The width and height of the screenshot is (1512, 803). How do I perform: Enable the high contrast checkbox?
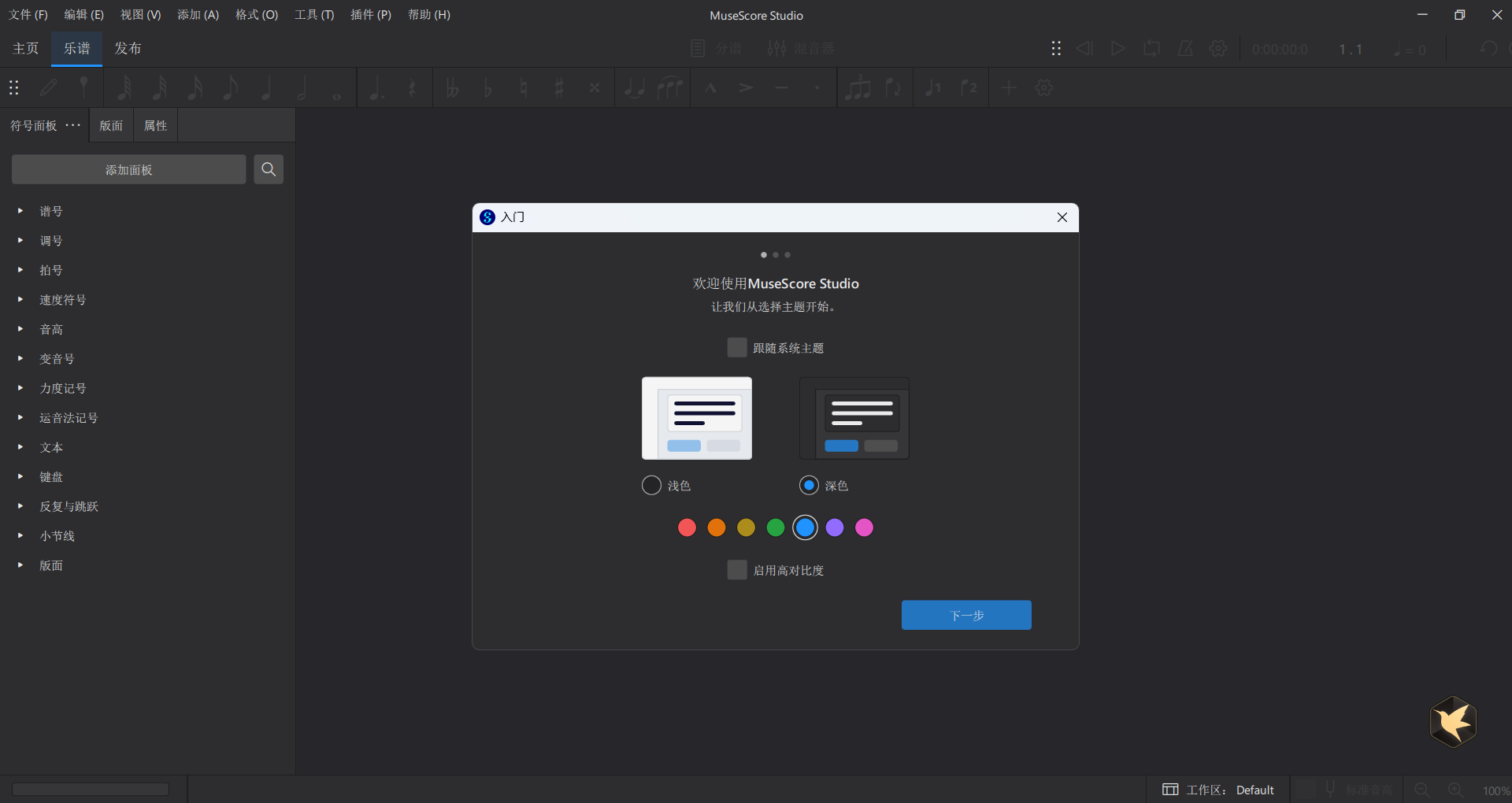pyautogui.click(x=737, y=570)
